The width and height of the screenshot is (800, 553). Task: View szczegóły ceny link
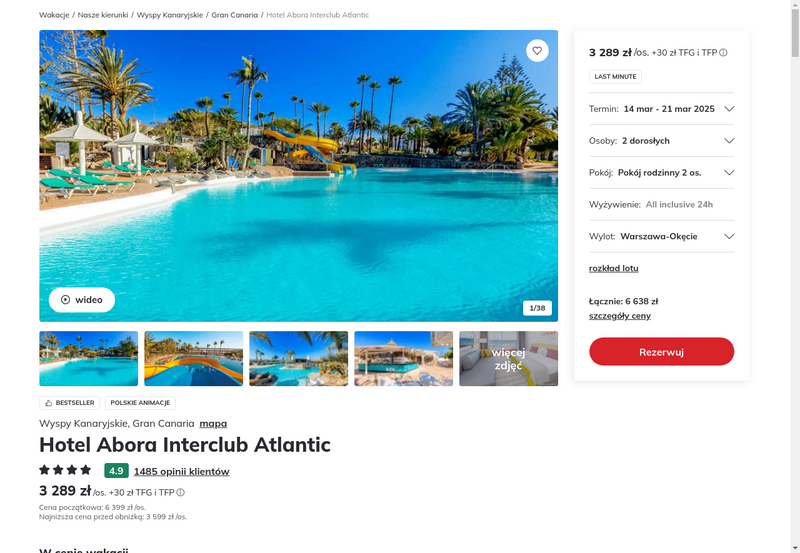pyautogui.click(x=619, y=316)
